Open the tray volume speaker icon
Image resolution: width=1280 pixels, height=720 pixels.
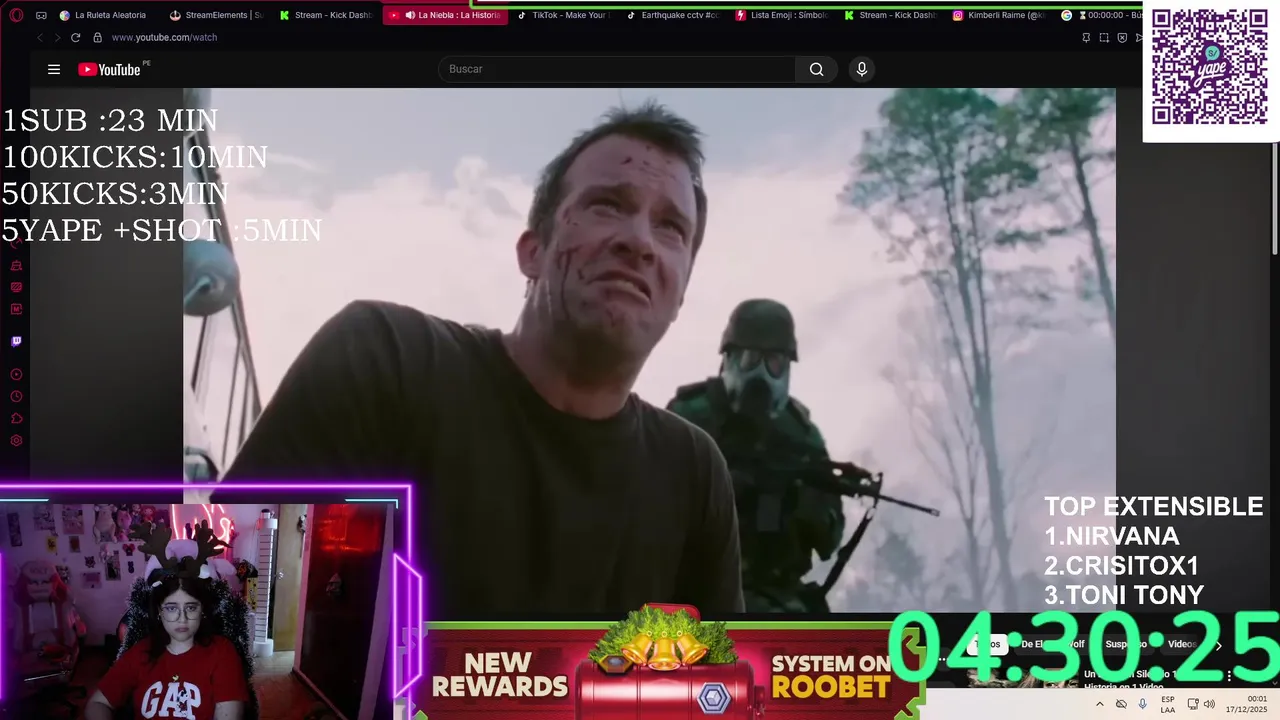1210,704
